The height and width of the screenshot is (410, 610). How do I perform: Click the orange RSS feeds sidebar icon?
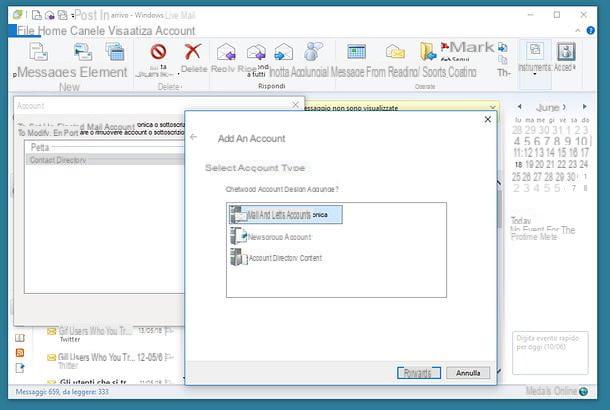20,353
